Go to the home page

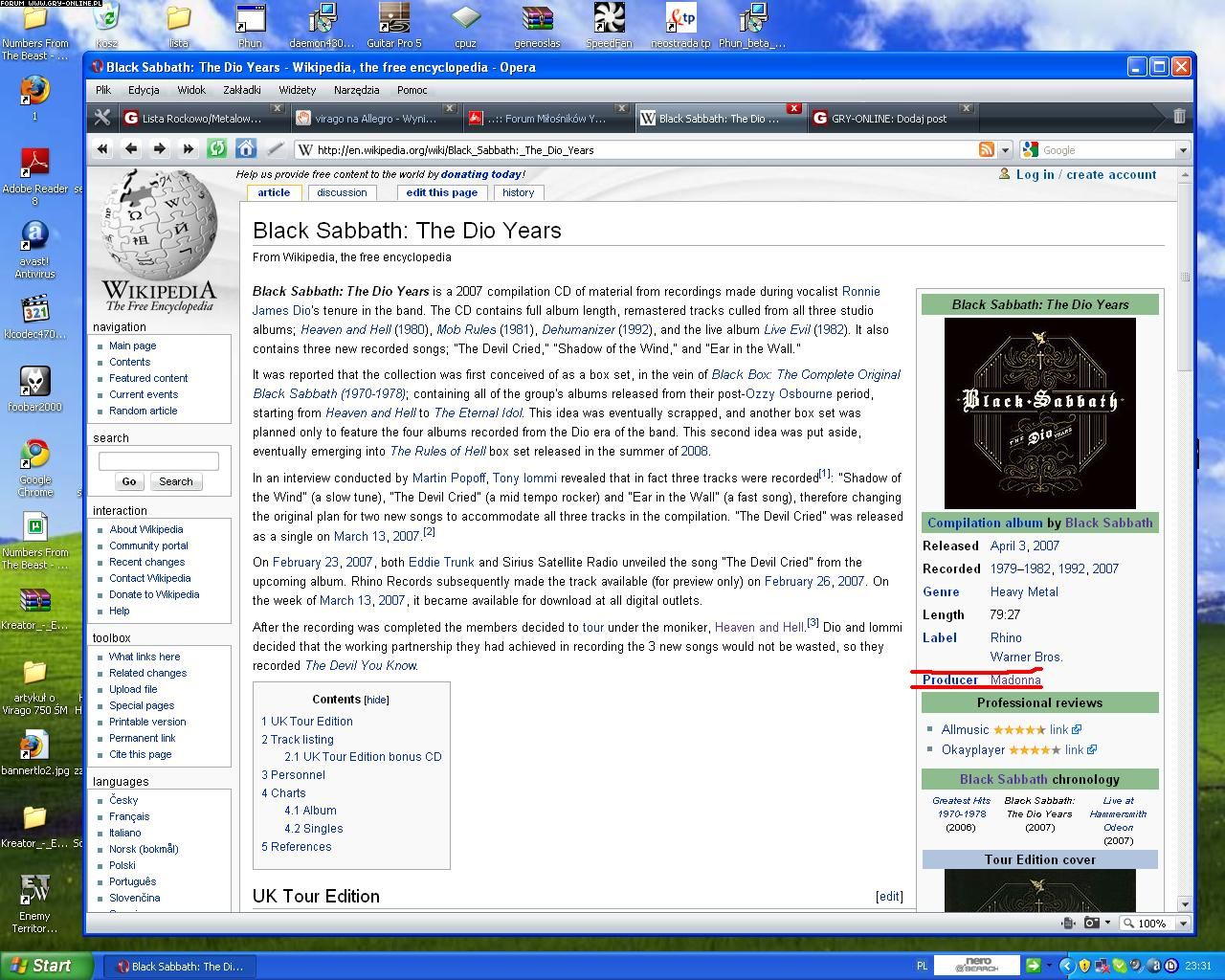(x=246, y=149)
